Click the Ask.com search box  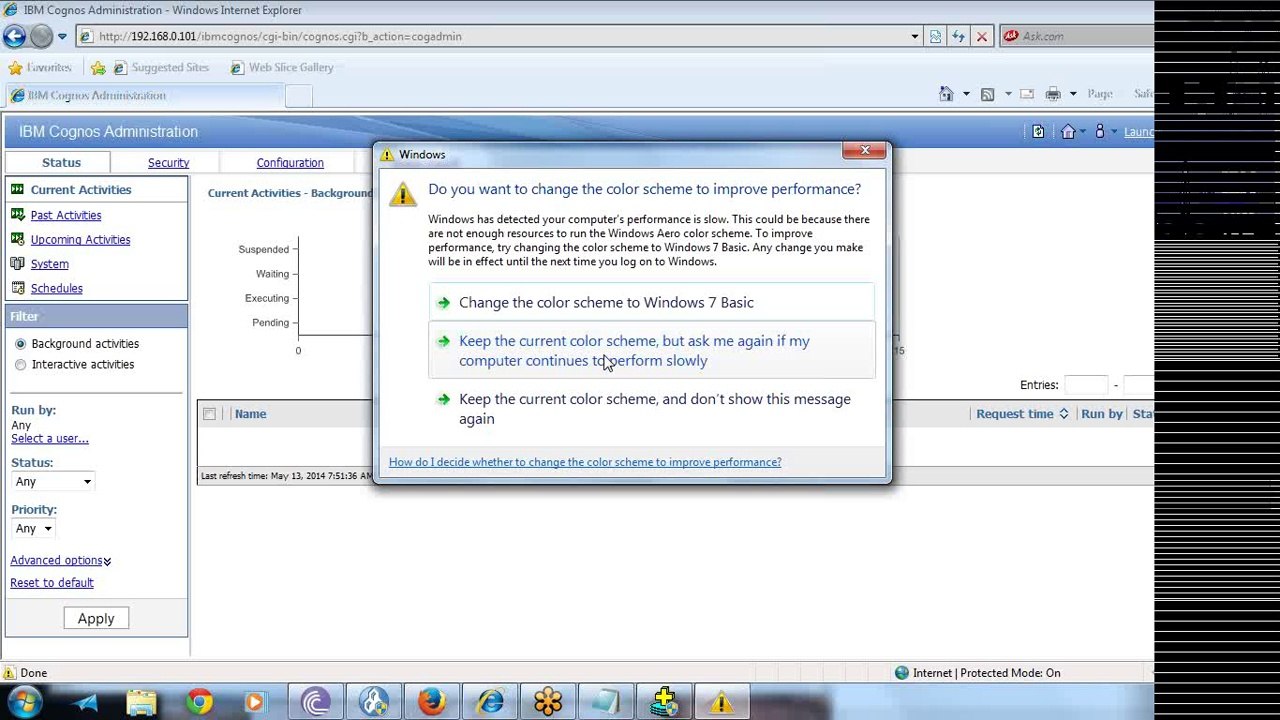[1080, 36]
